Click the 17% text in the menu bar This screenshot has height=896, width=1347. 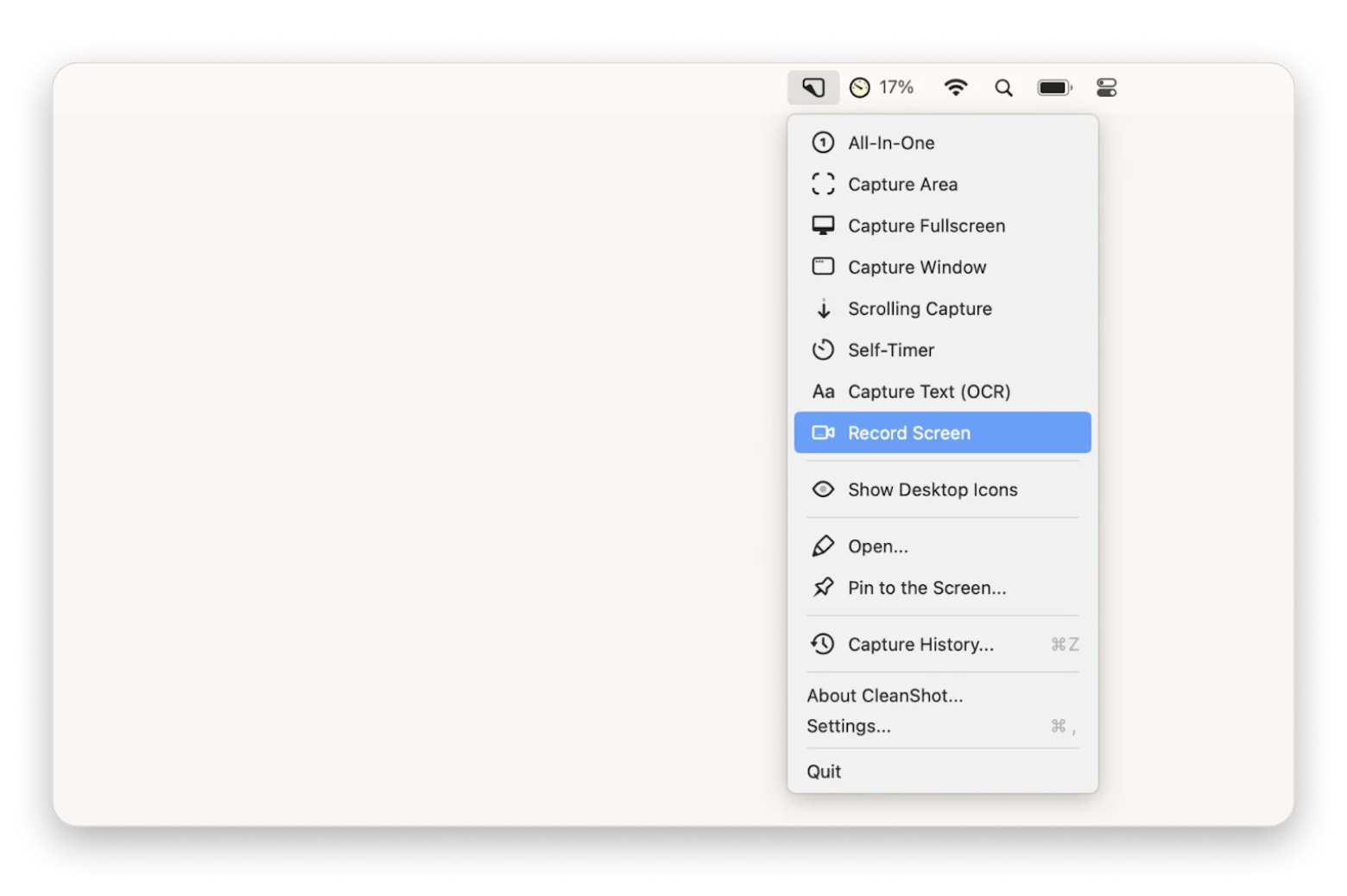pyautogui.click(x=896, y=87)
